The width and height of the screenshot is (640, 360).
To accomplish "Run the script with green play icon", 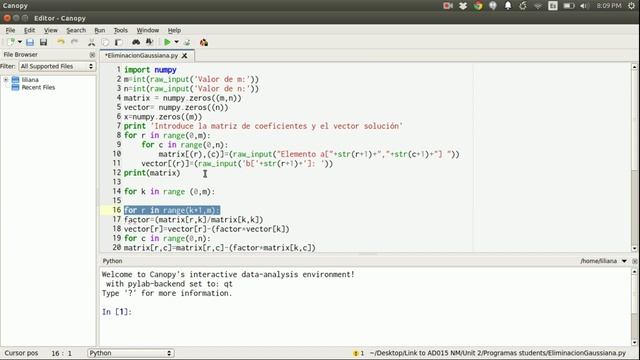I will pyautogui.click(x=167, y=42).
